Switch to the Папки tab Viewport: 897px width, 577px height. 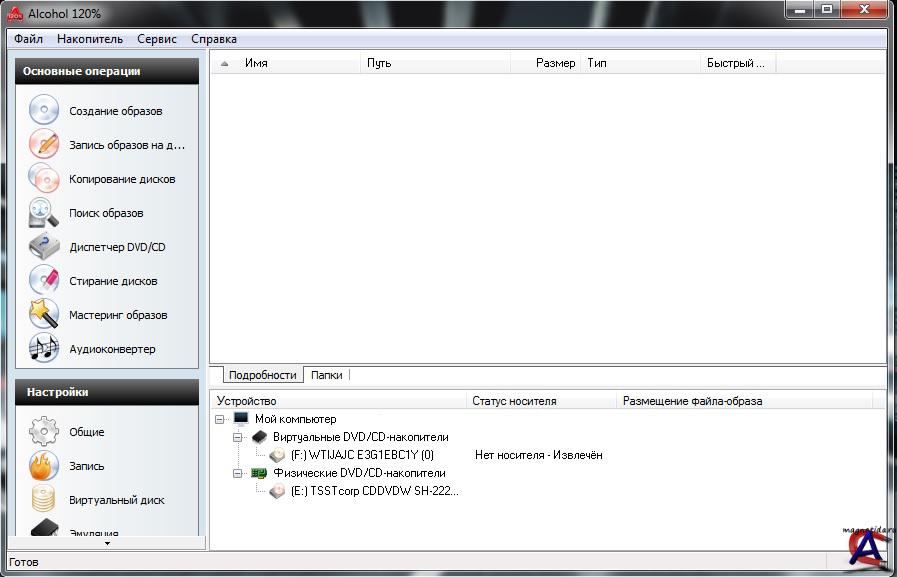(326, 375)
